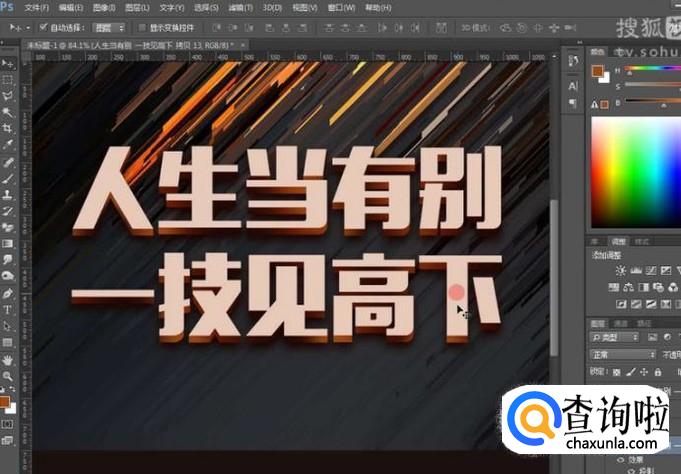
Task: Select the Hand tool
Action: (x=7, y=360)
